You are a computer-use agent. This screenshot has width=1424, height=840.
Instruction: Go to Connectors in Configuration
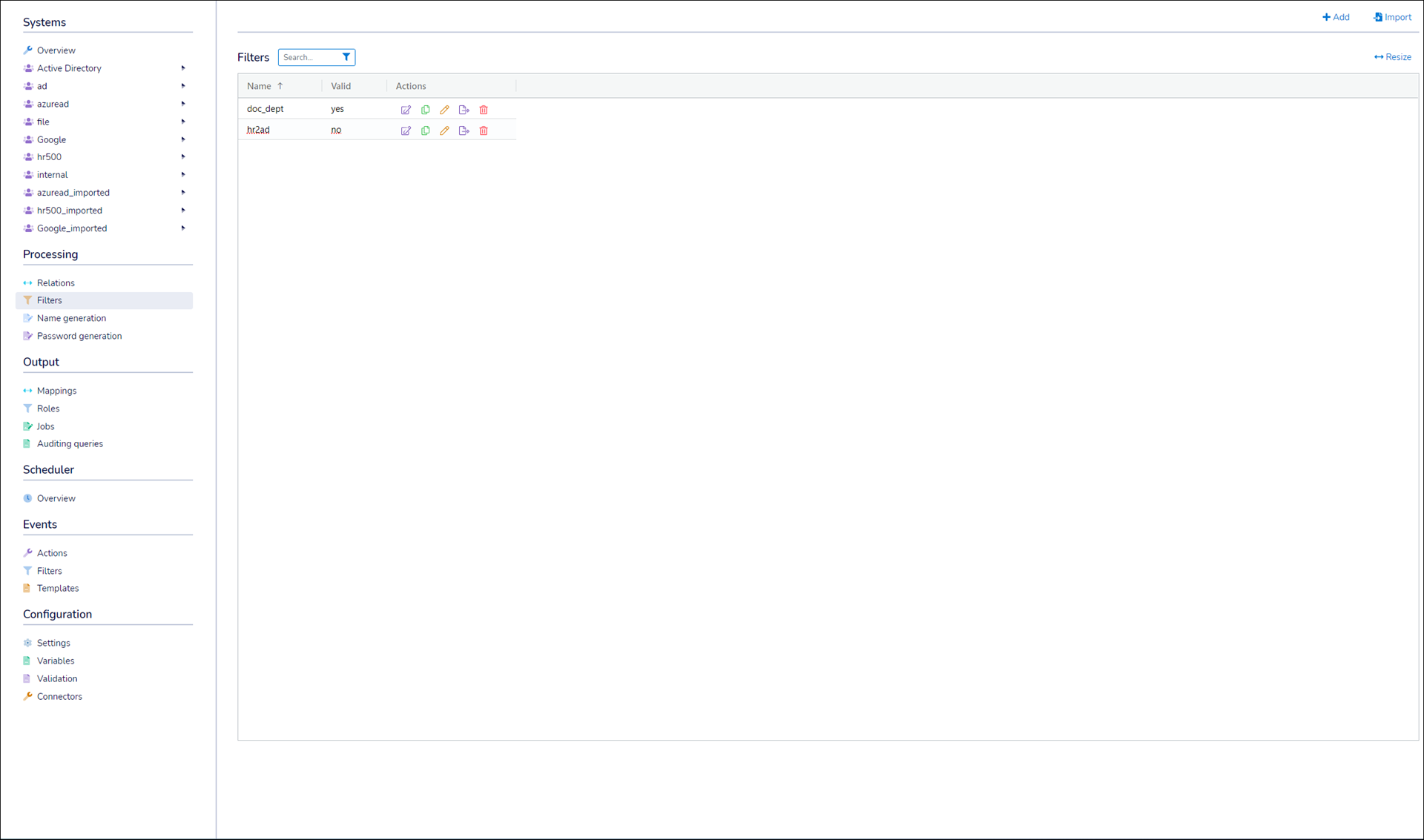tap(59, 696)
